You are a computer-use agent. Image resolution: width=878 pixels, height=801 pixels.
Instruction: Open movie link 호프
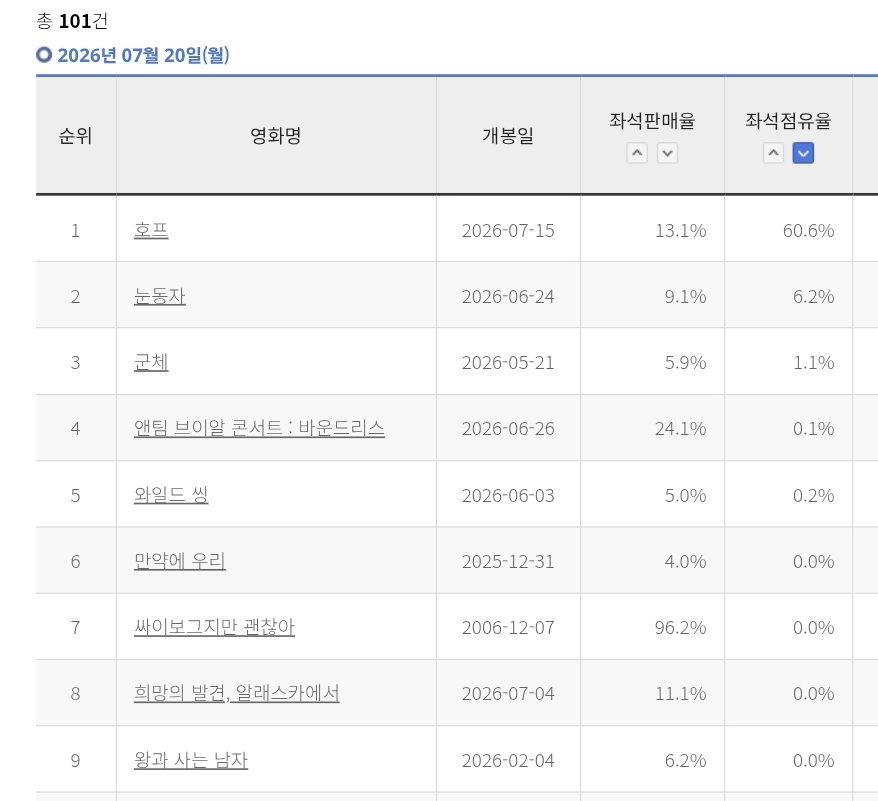click(151, 230)
